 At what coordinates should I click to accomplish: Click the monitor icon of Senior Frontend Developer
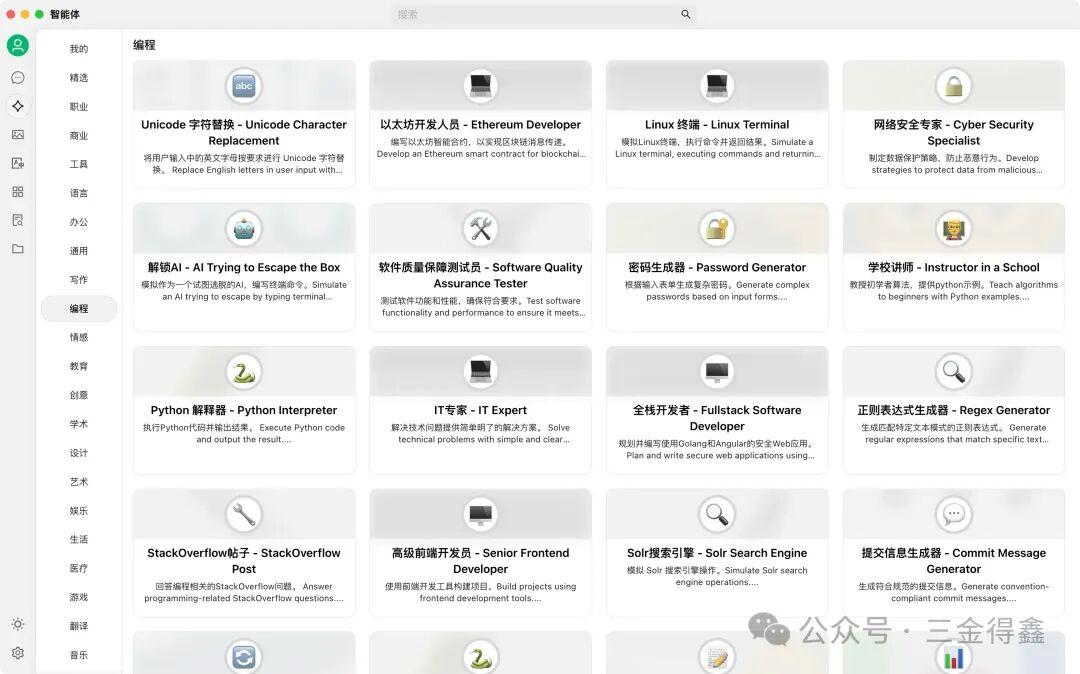(x=480, y=514)
